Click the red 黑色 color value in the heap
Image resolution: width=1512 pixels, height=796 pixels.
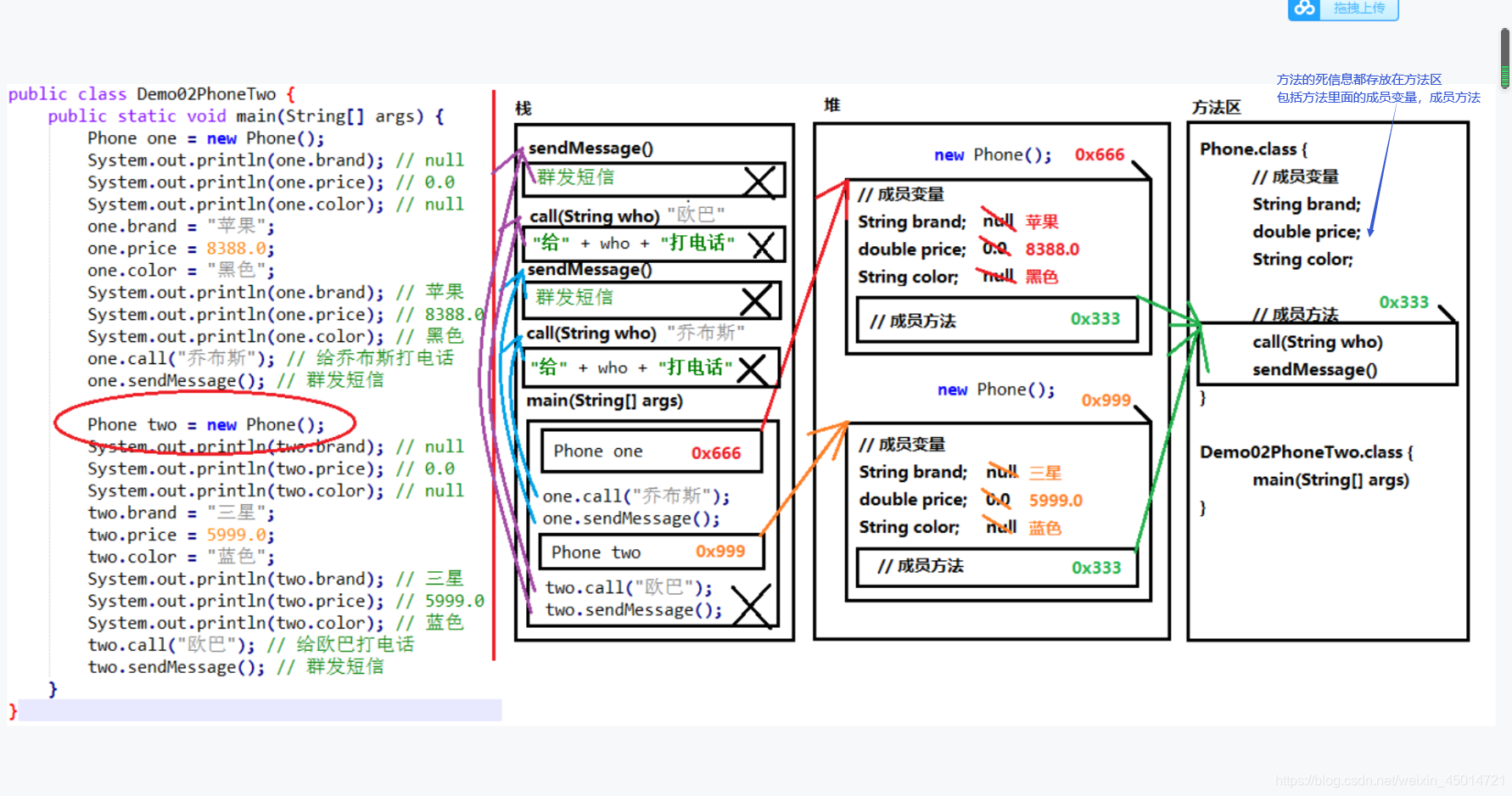tap(1042, 277)
